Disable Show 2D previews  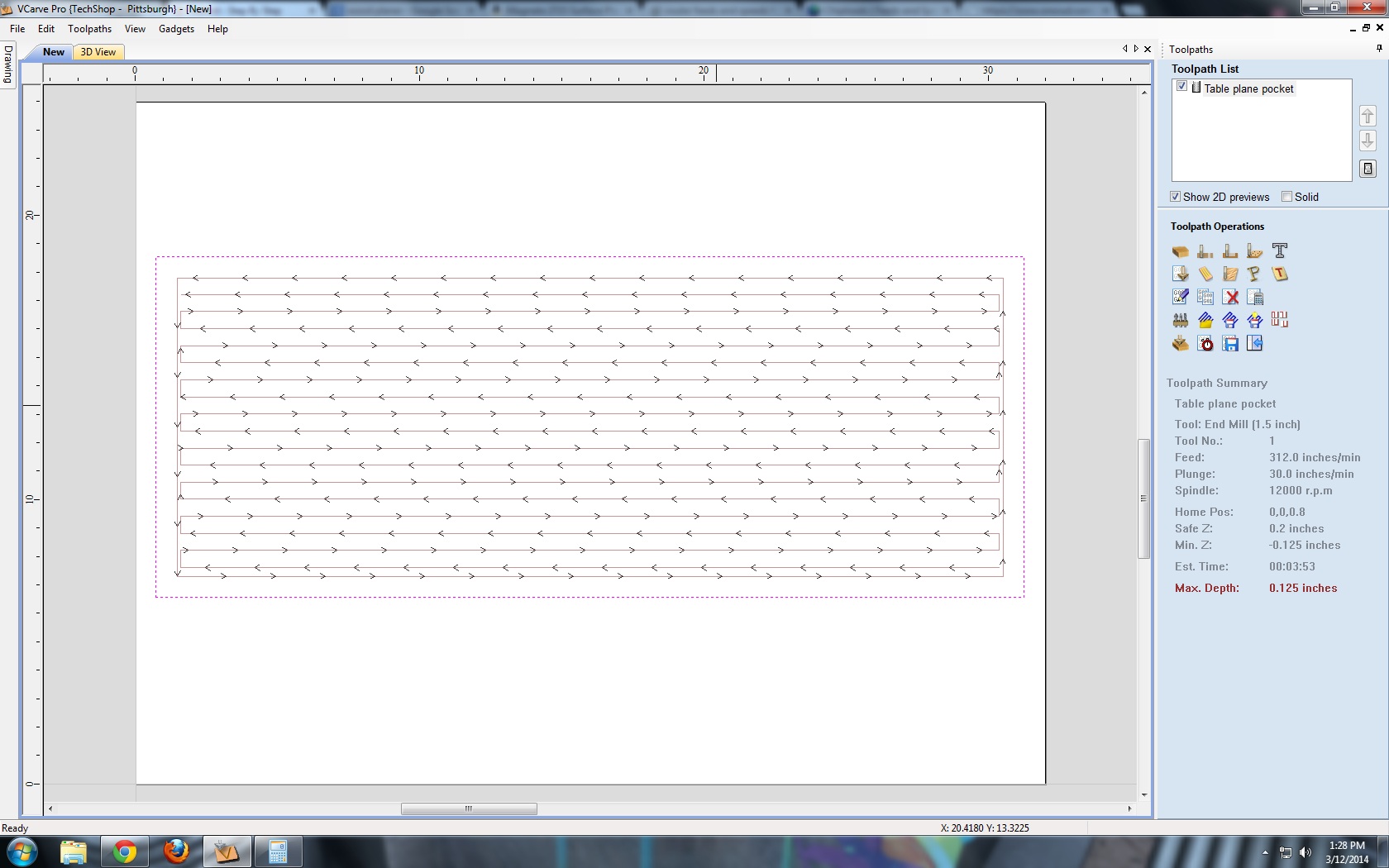click(x=1175, y=197)
